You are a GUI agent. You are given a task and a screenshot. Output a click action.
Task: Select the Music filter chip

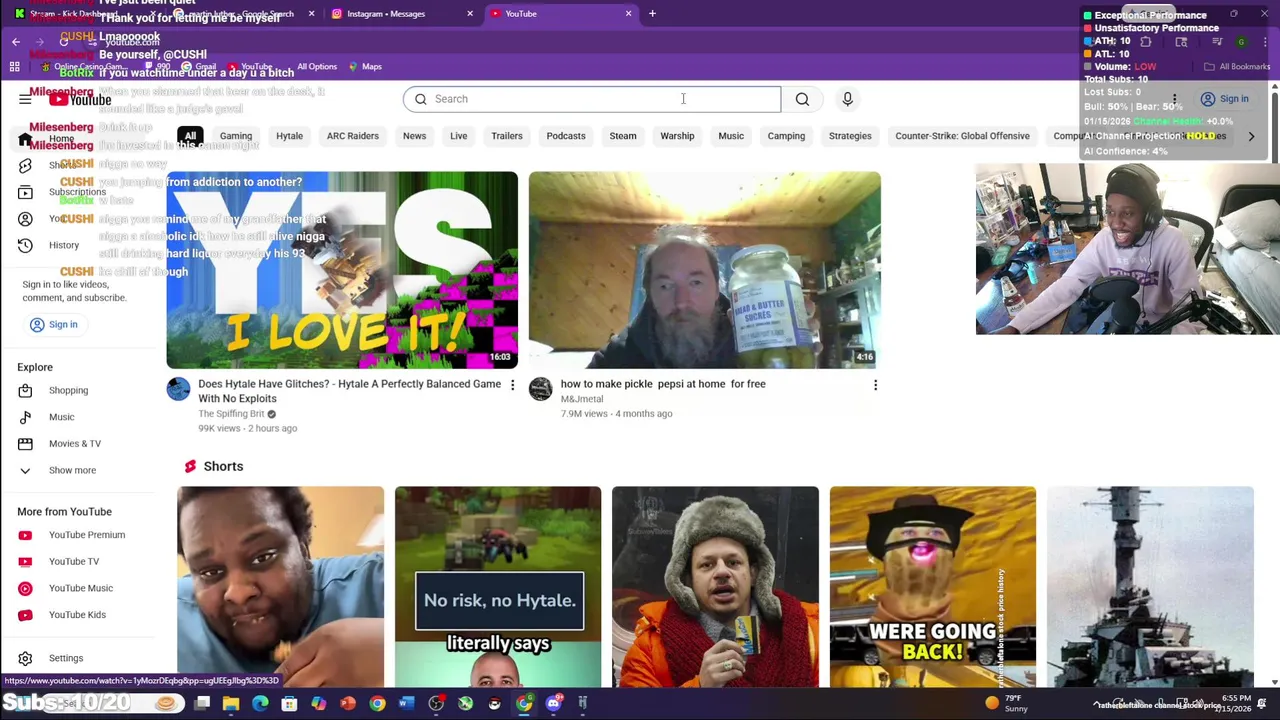tap(731, 136)
